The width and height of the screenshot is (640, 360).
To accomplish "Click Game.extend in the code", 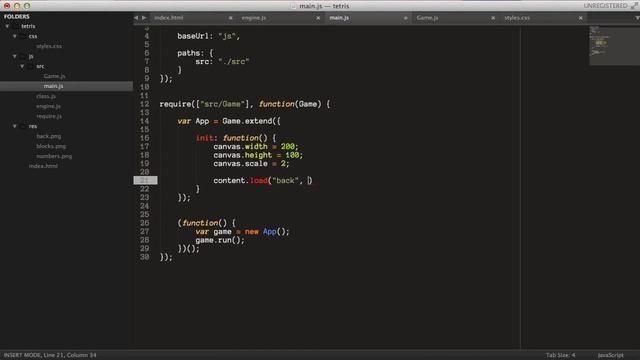I will [247, 121].
